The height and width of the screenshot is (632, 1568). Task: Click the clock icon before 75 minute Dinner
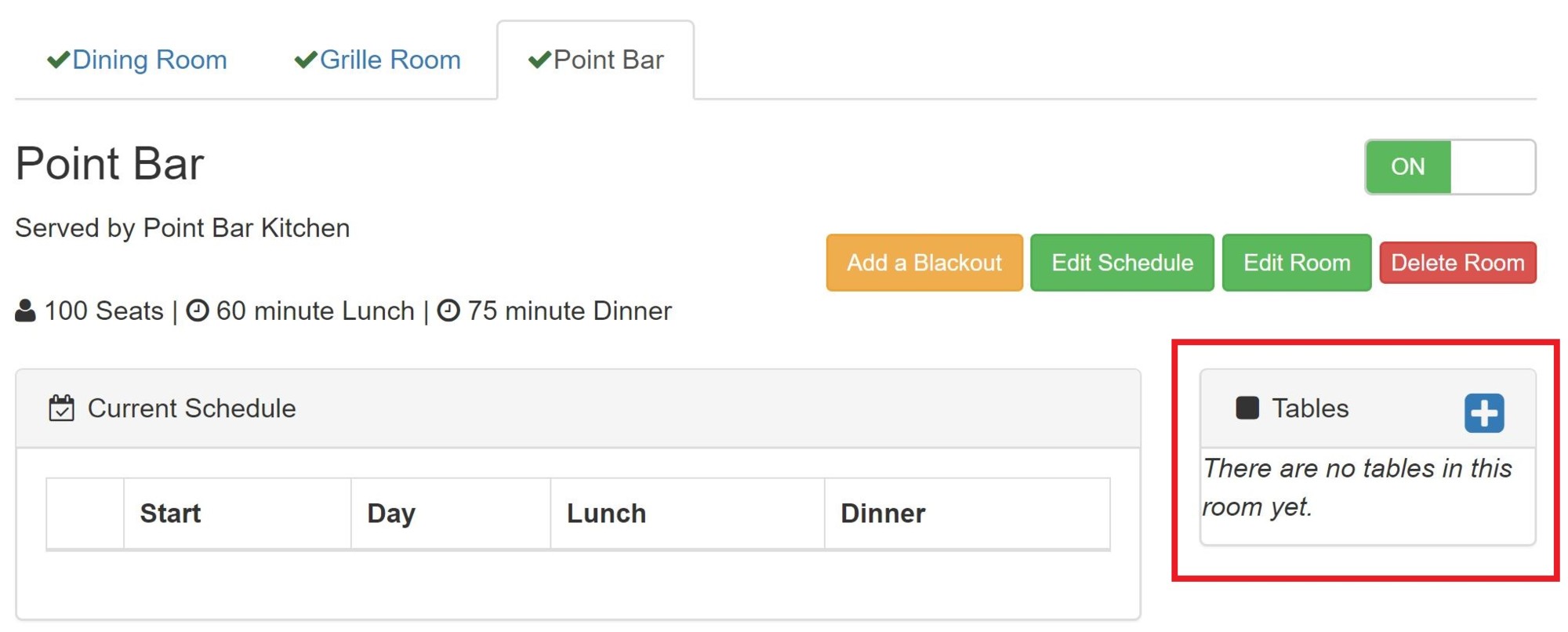[x=448, y=311]
